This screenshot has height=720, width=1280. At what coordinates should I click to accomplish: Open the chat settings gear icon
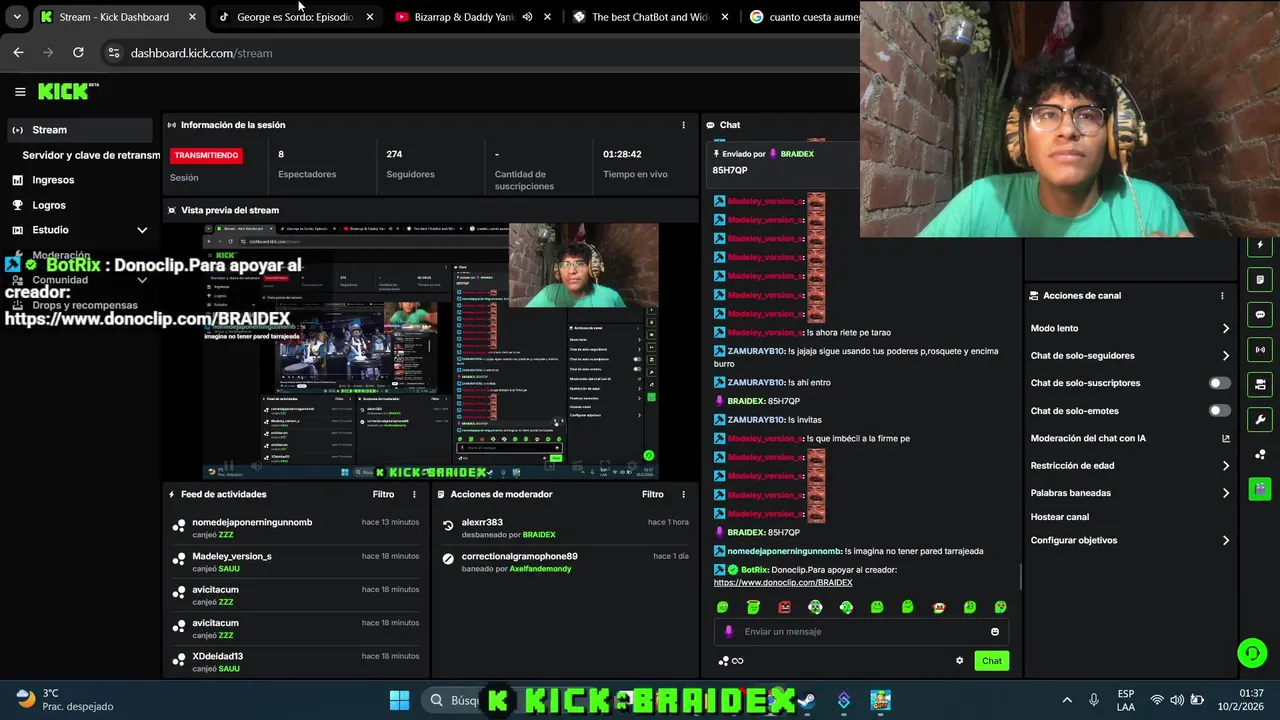[960, 661]
